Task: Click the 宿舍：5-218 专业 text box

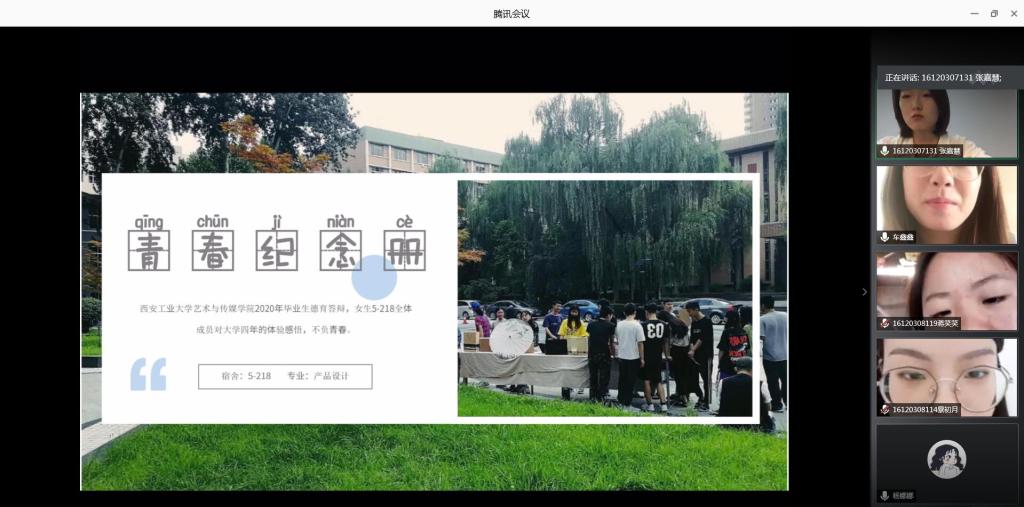Action: pos(285,376)
